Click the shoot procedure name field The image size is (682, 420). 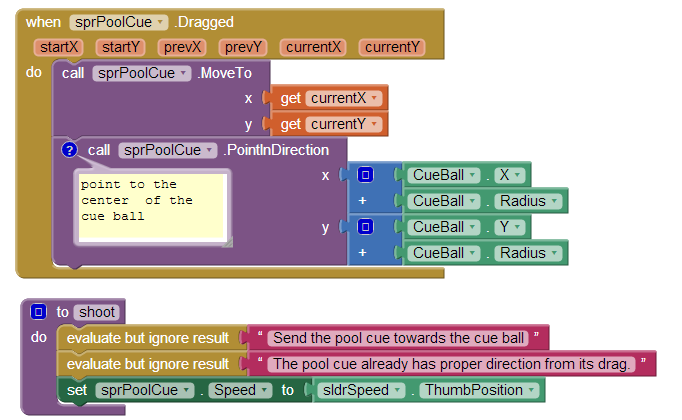tap(97, 312)
